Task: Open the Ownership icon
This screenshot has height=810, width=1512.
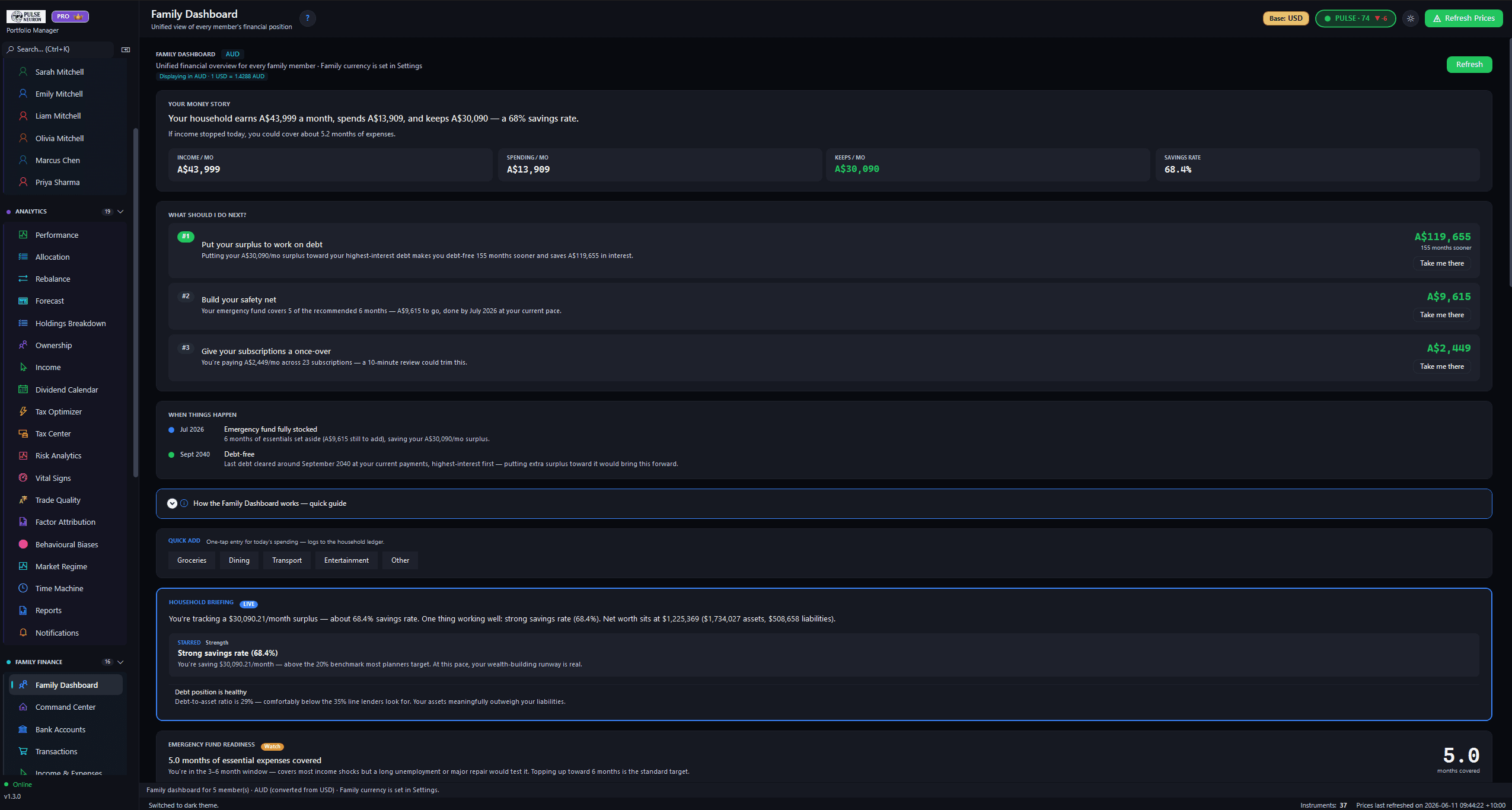Action: (23, 345)
